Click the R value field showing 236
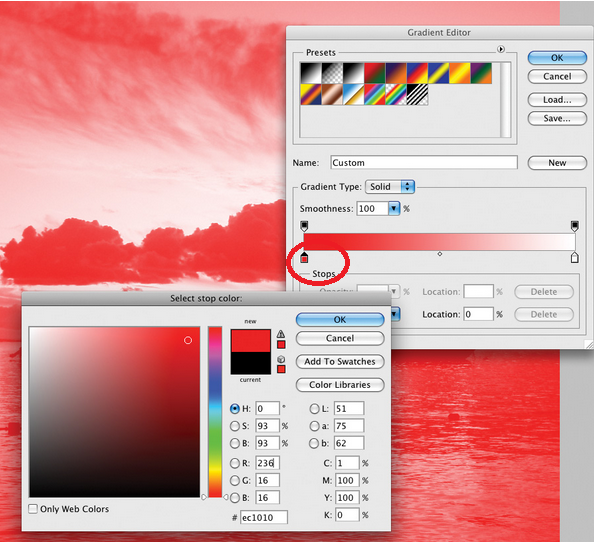Image resolution: width=594 pixels, height=543 pixels. (x=267, y=463)
